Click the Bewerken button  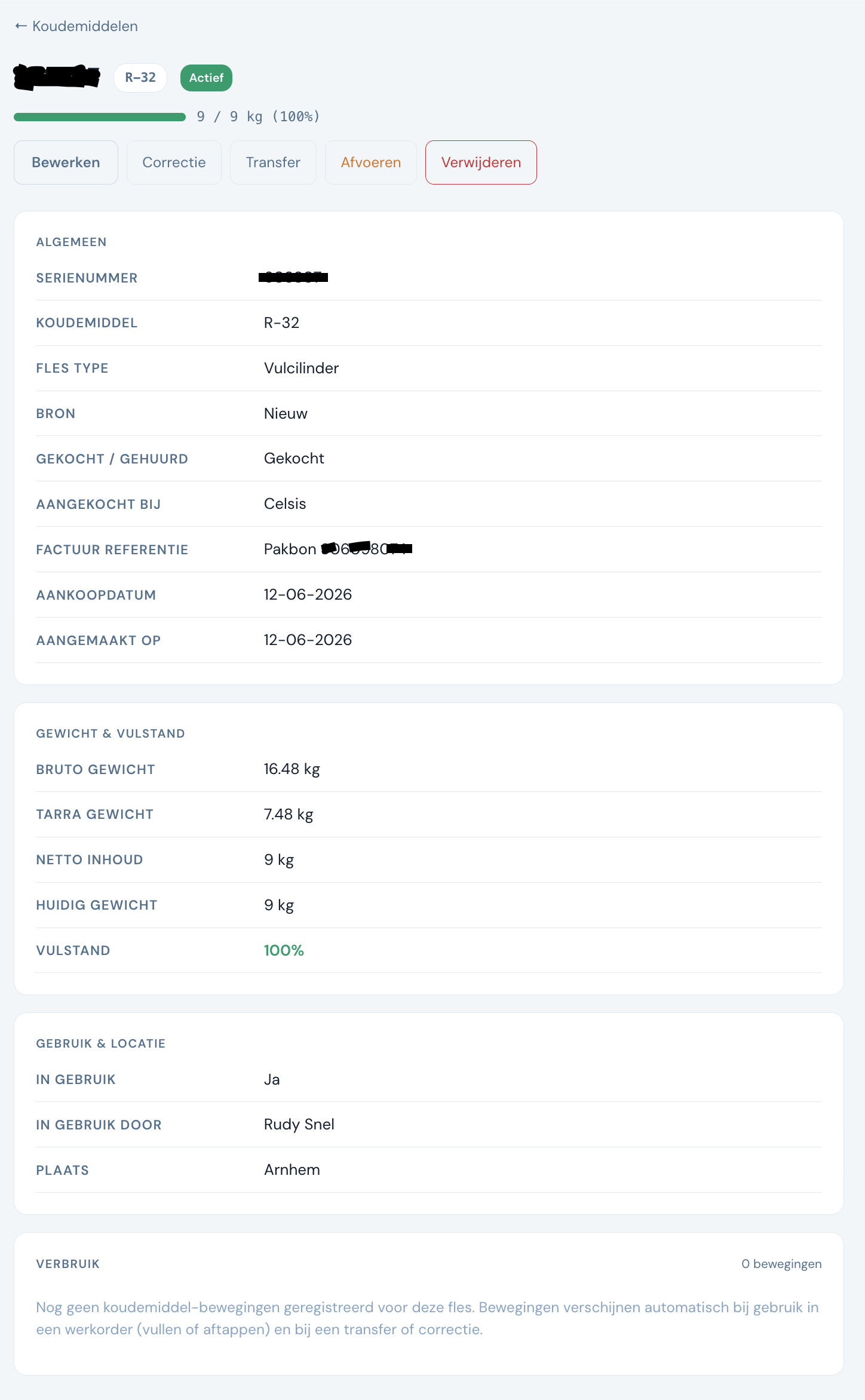tap(66, 162)
